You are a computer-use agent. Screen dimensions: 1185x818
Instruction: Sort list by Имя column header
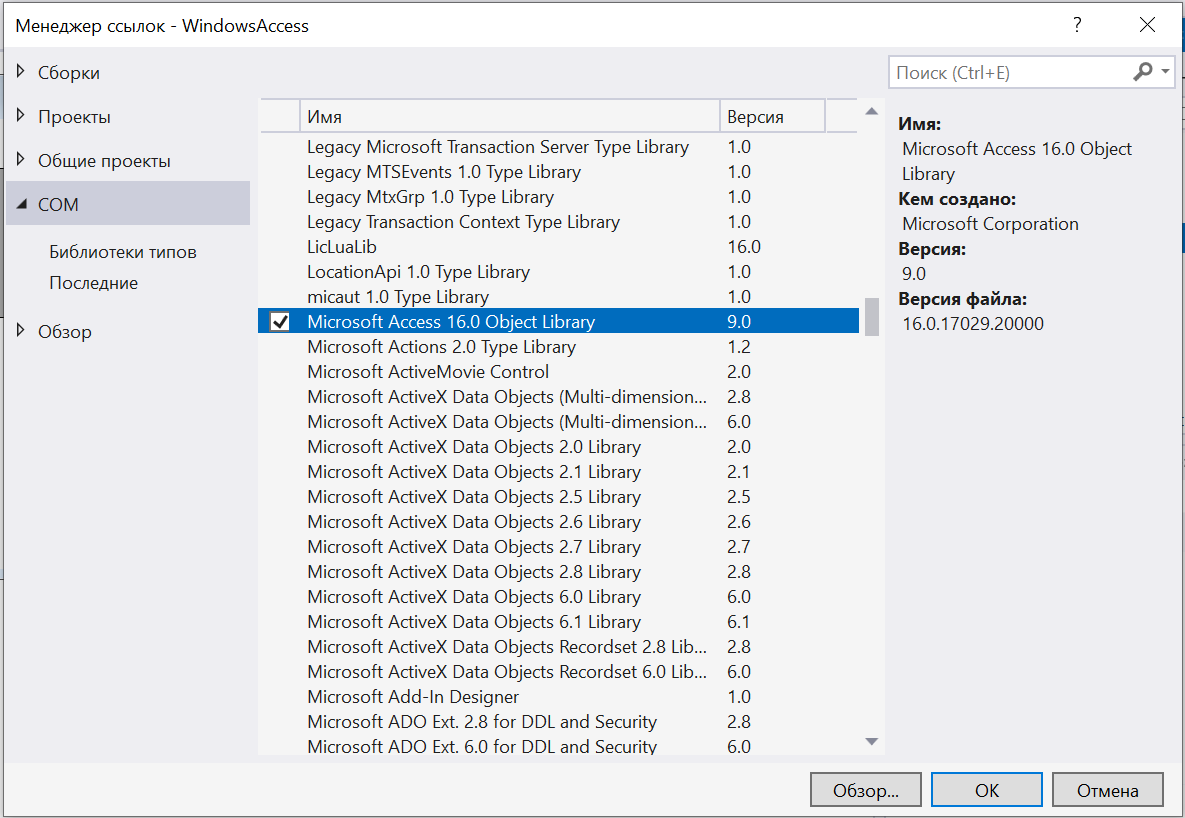508,116
